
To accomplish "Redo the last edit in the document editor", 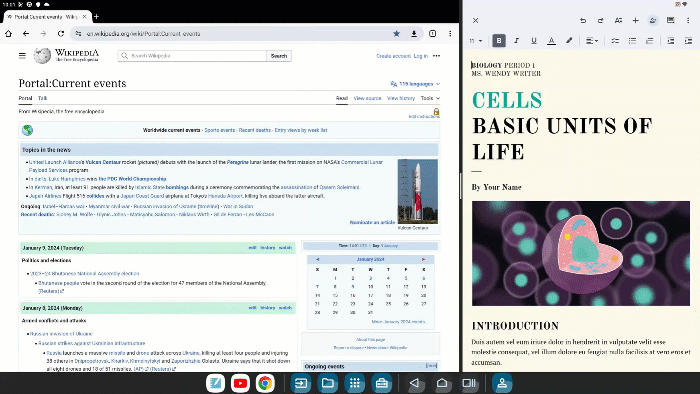I will tap(600, 21).
